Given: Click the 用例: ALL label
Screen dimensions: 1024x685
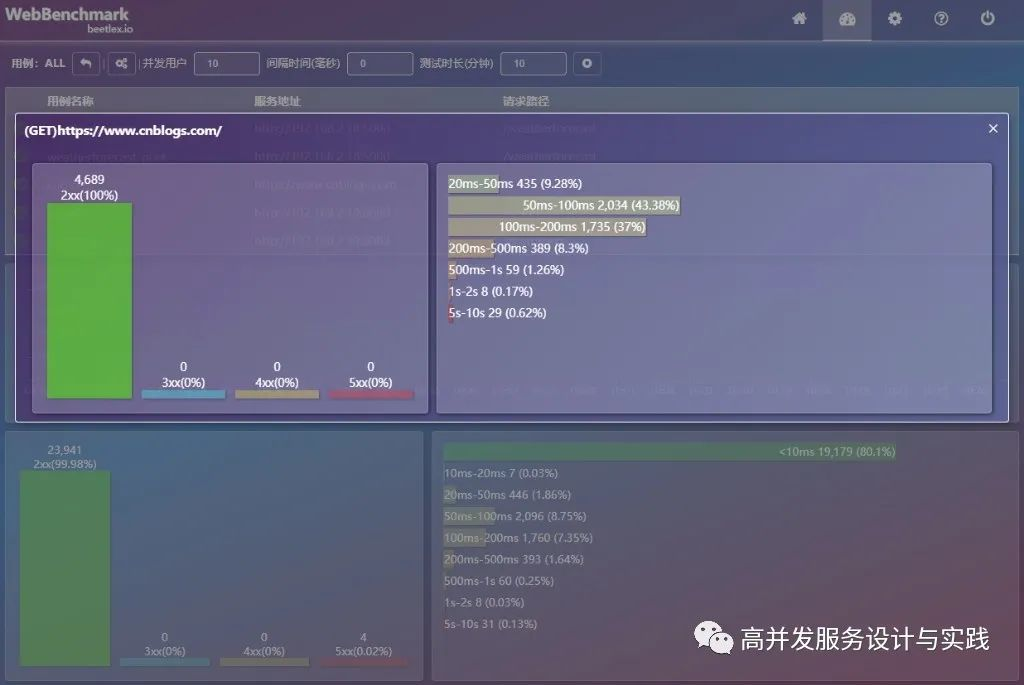Looking at the screenshot, I should click(38, 63).
